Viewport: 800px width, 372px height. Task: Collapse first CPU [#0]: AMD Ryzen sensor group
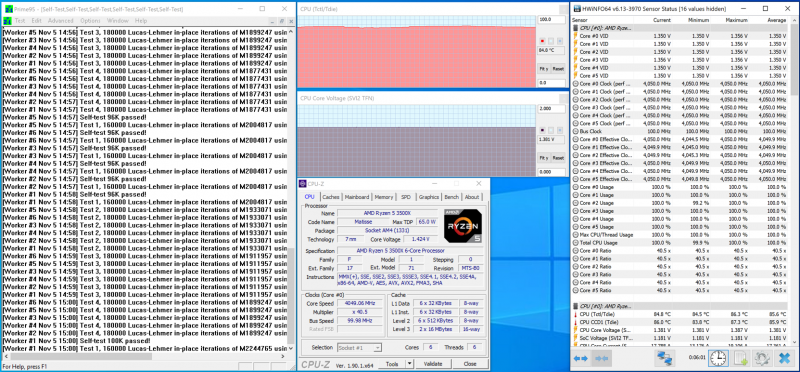click(x=576, y=29)
